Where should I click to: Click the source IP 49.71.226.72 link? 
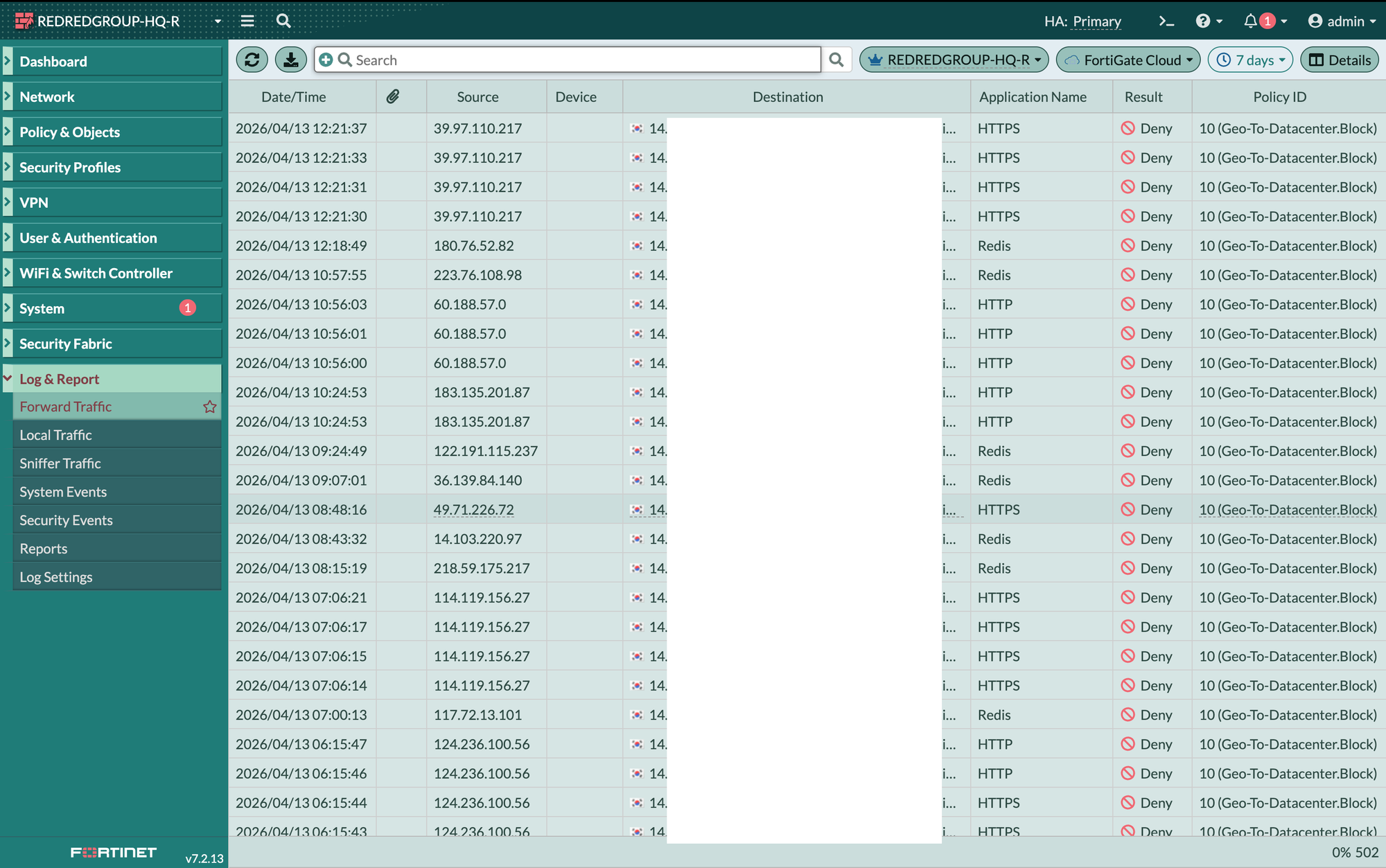[x=473, y=510]
